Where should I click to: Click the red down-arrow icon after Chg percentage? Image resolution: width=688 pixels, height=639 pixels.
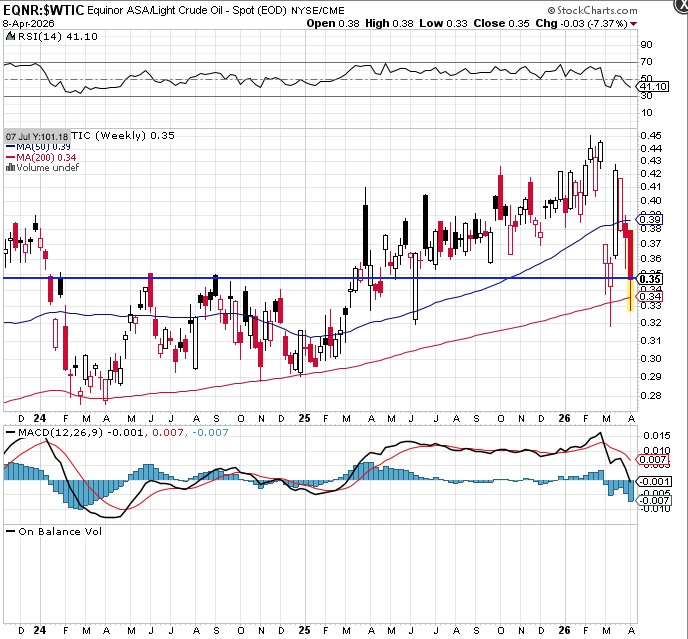click(x=633, y=24)
